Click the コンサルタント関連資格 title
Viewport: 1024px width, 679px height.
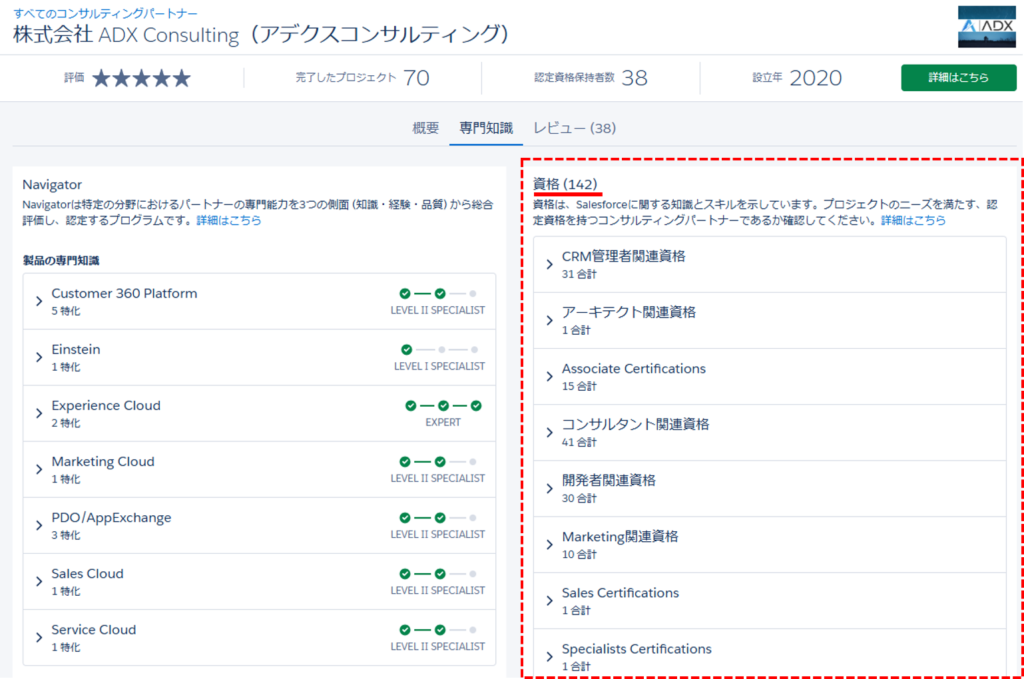635,425
